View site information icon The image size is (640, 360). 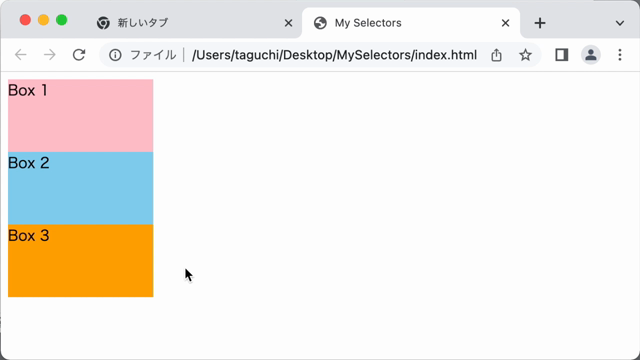click(x=115, y=55)
